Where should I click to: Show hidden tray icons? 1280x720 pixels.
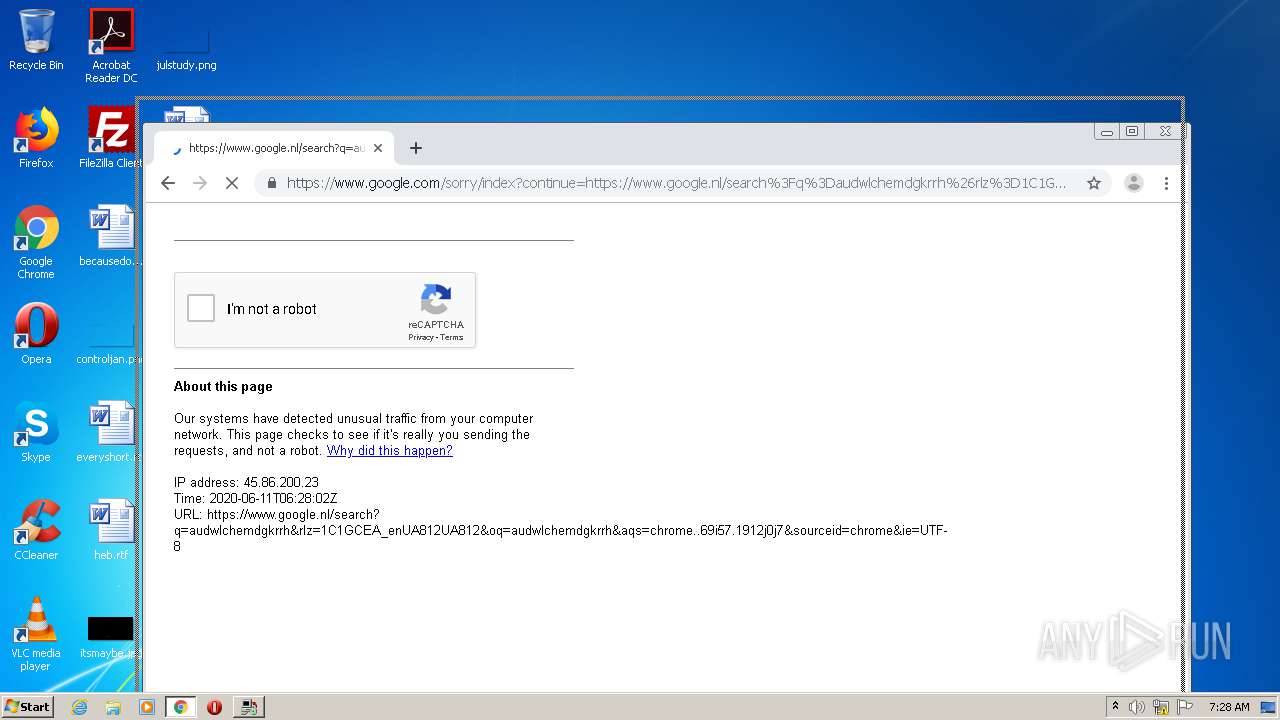pyautogui.click(x=1115, y=707)
